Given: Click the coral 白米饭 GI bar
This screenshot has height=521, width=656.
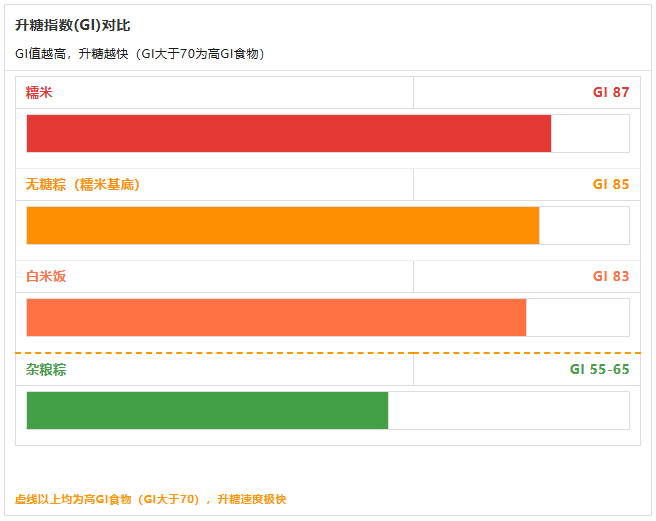Looking at the screenshot, I should 276,318.
